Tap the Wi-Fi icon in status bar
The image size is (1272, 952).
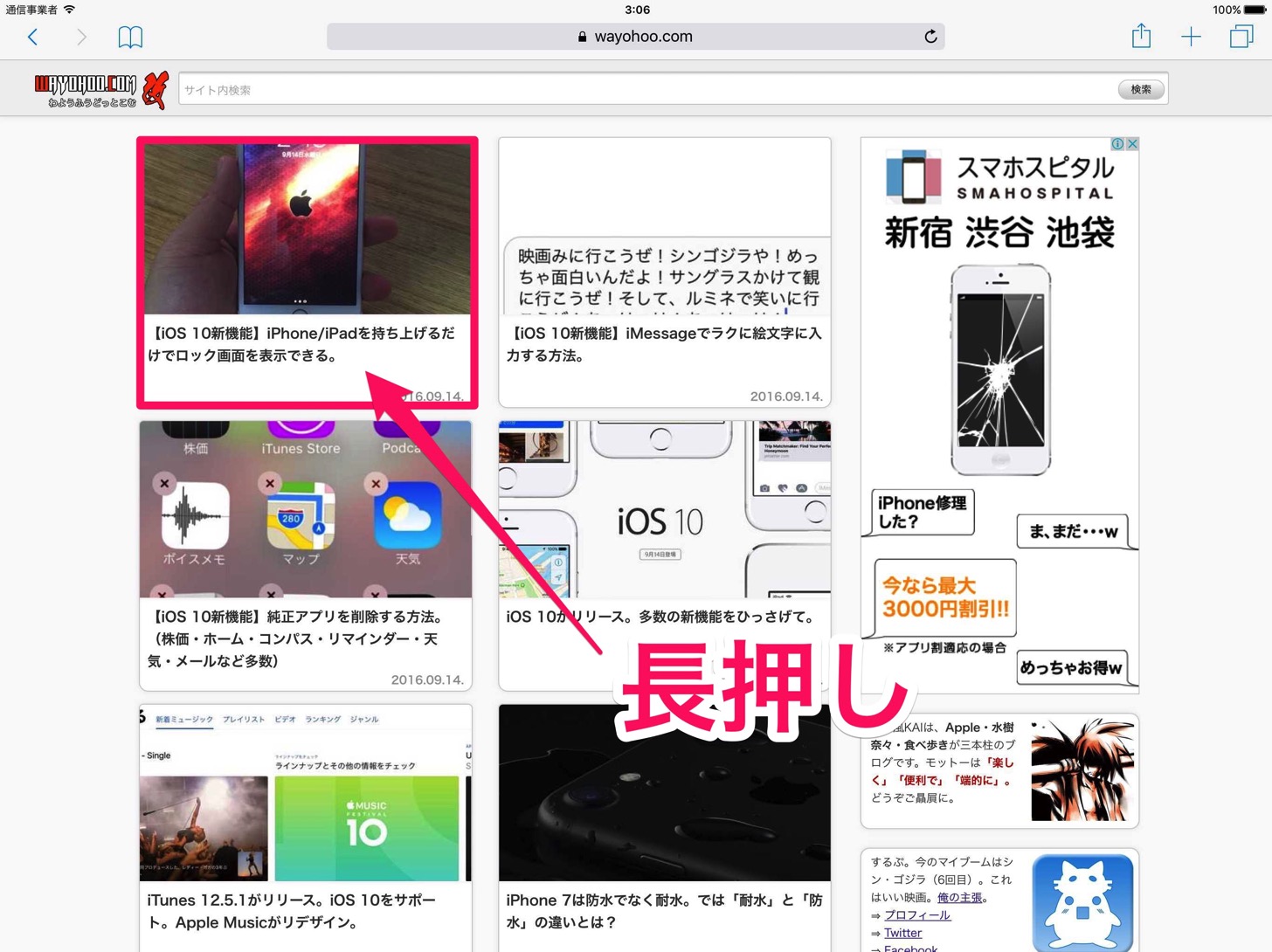(69, 10)
